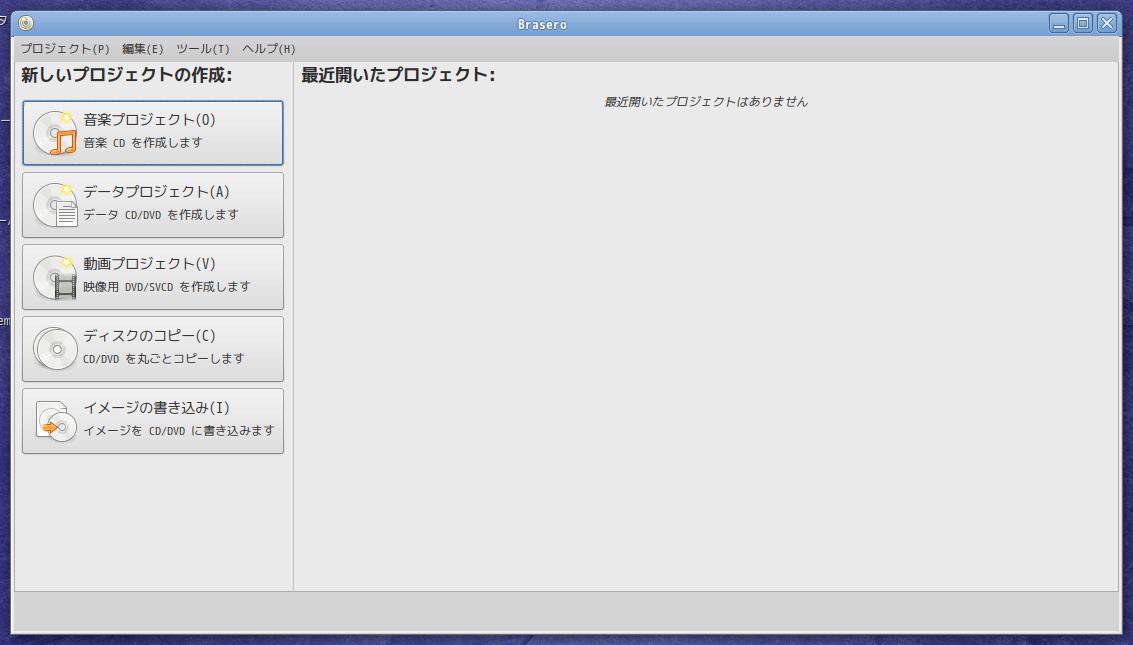Choose イメージの書き込み(I) burn image
Screen dimensions: 1133x645
pos(152,421)
